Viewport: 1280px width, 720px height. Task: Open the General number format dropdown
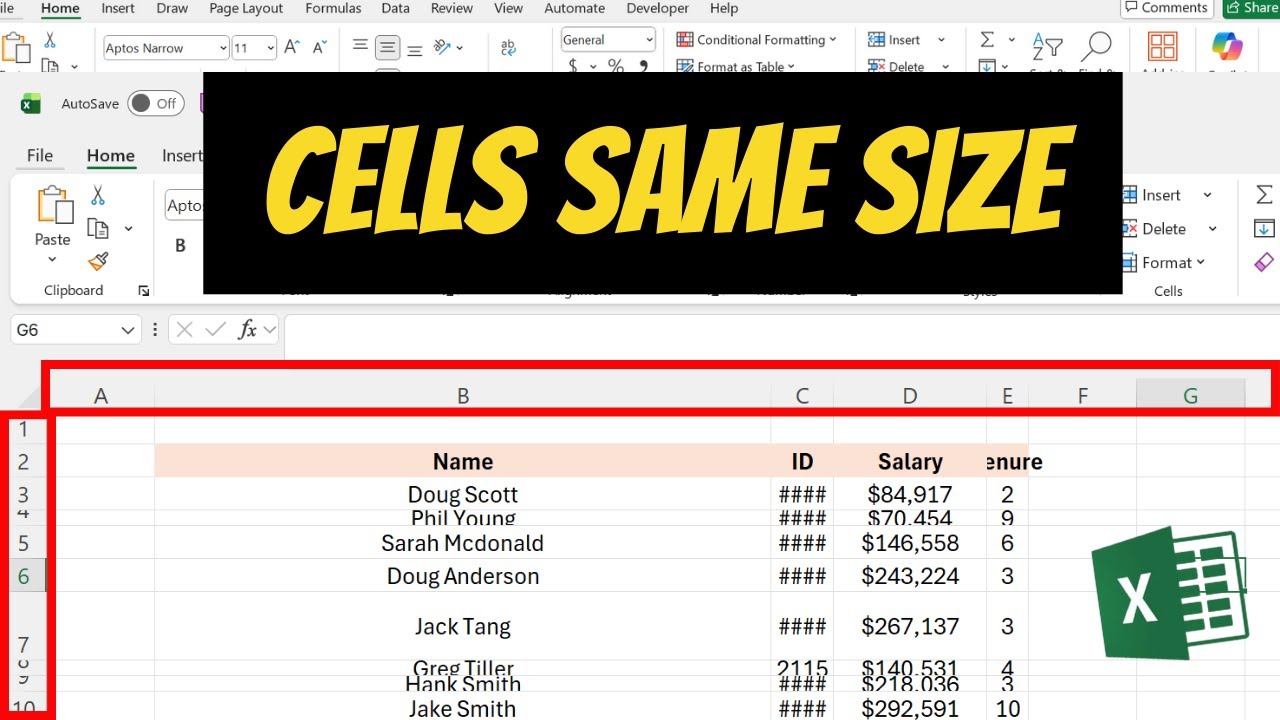pyautogui.click(x=649, y=40)
